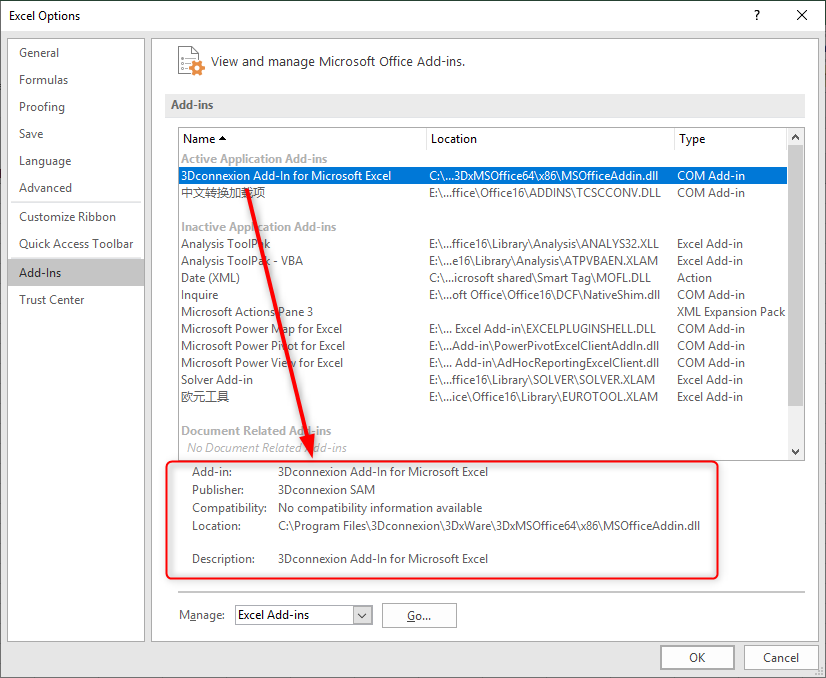
Task: Click the Action type cell
Action: 694,278
